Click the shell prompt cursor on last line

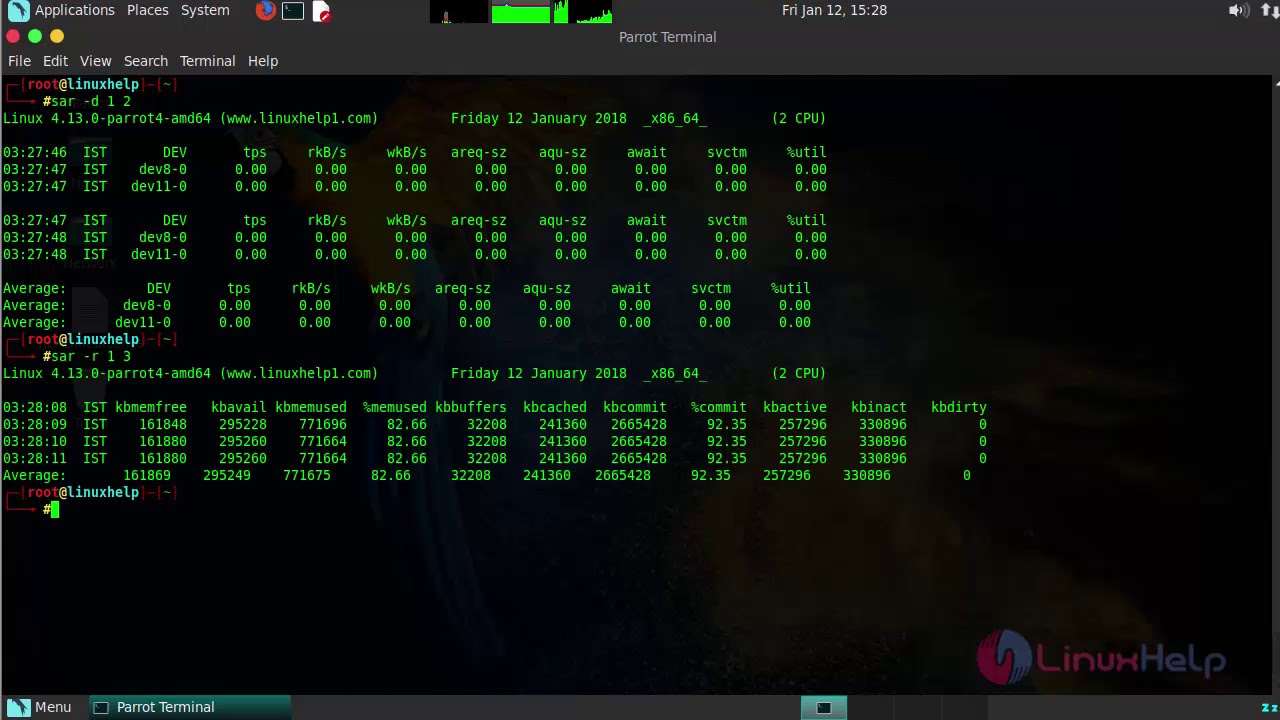55,510
